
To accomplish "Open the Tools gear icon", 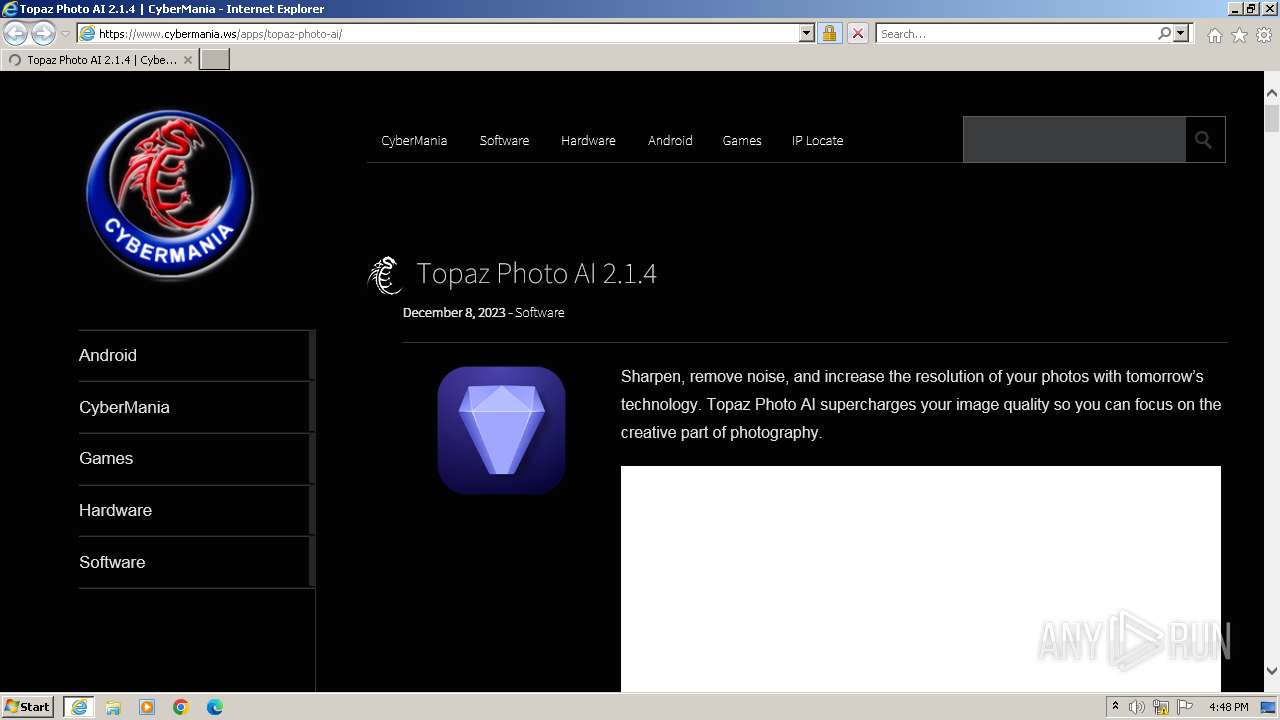I will (1264, 35).
